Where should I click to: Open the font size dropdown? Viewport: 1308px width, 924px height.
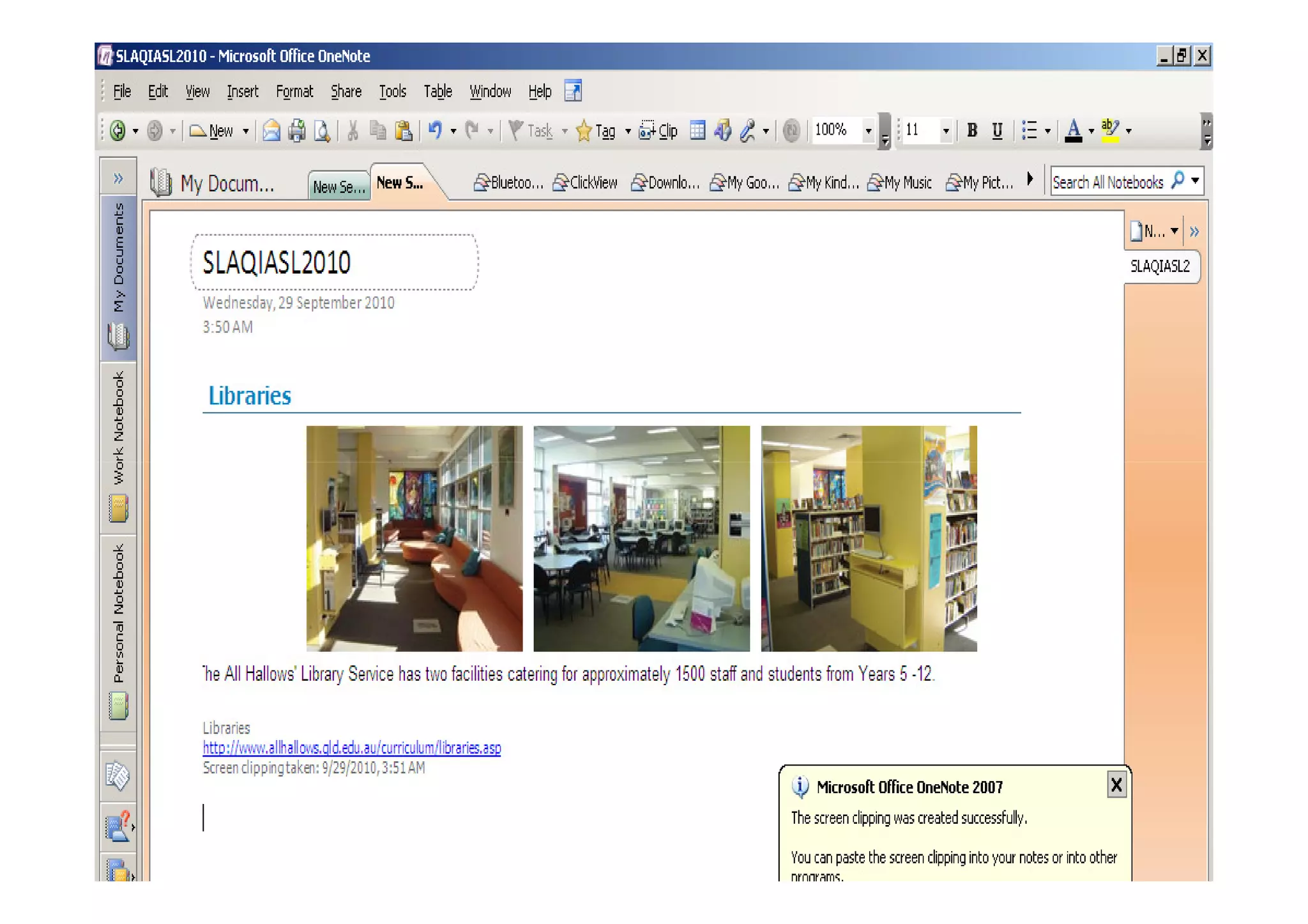946,130
